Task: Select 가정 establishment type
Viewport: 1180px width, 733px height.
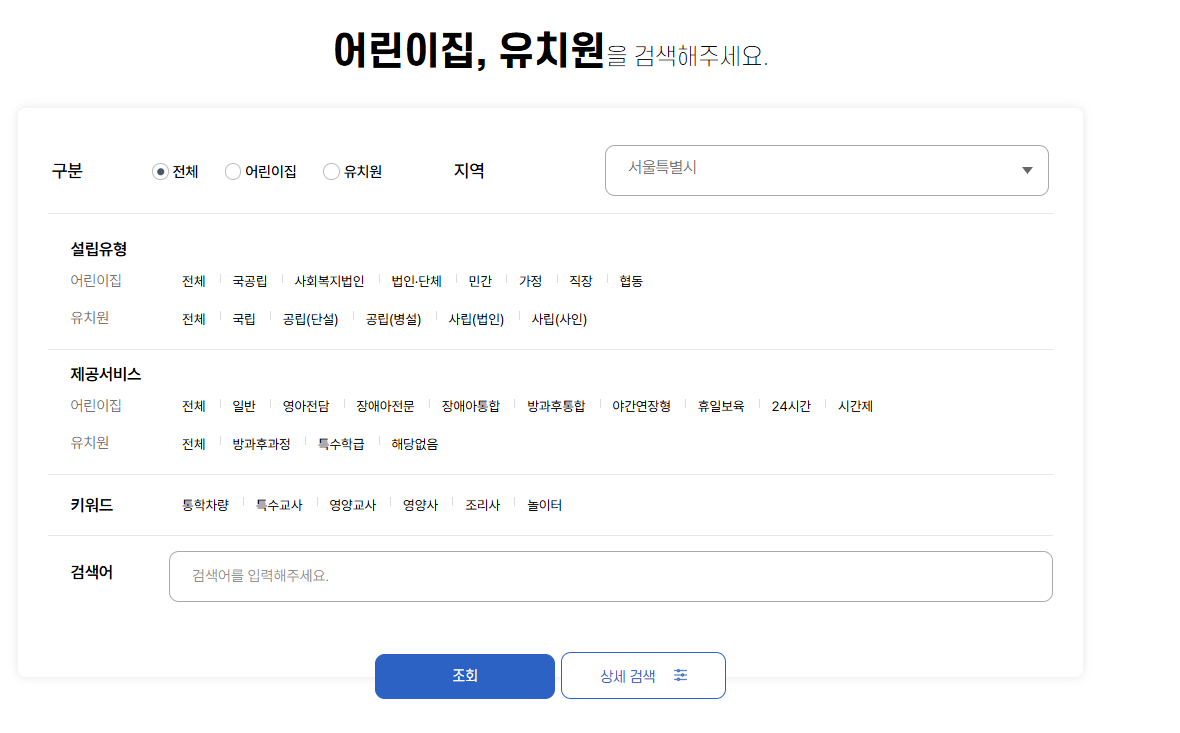Action: click(x=531, y=281)
